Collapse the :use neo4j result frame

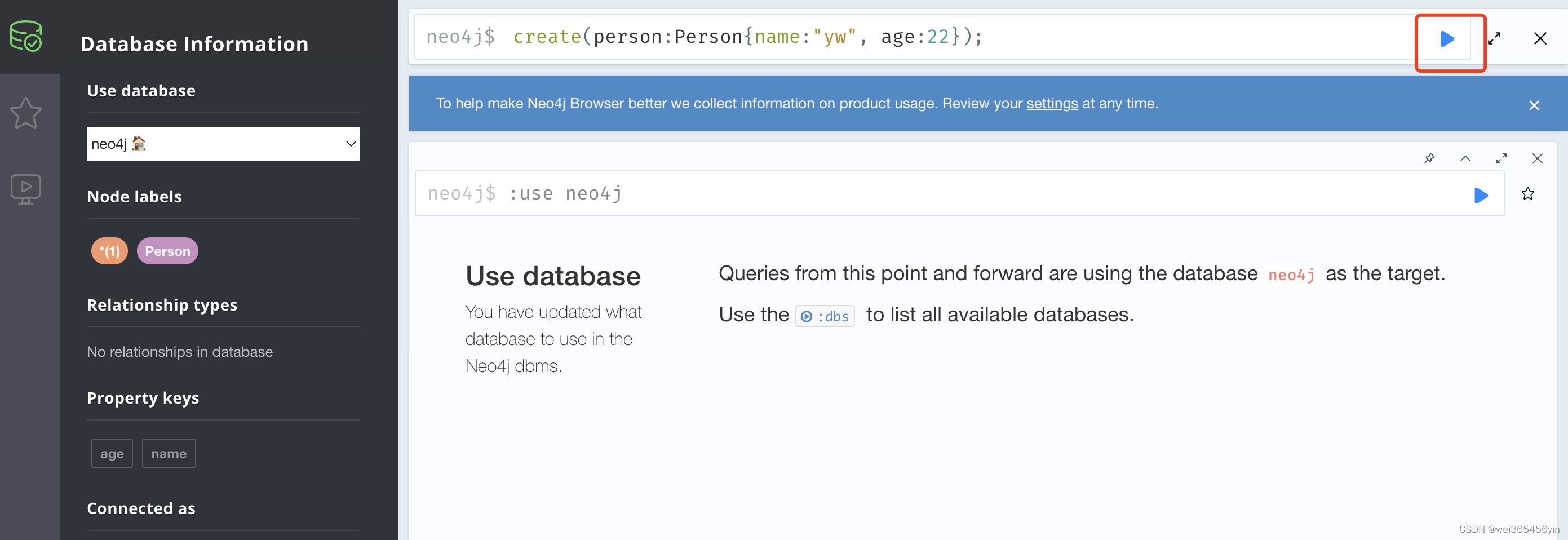point(1465,158)
